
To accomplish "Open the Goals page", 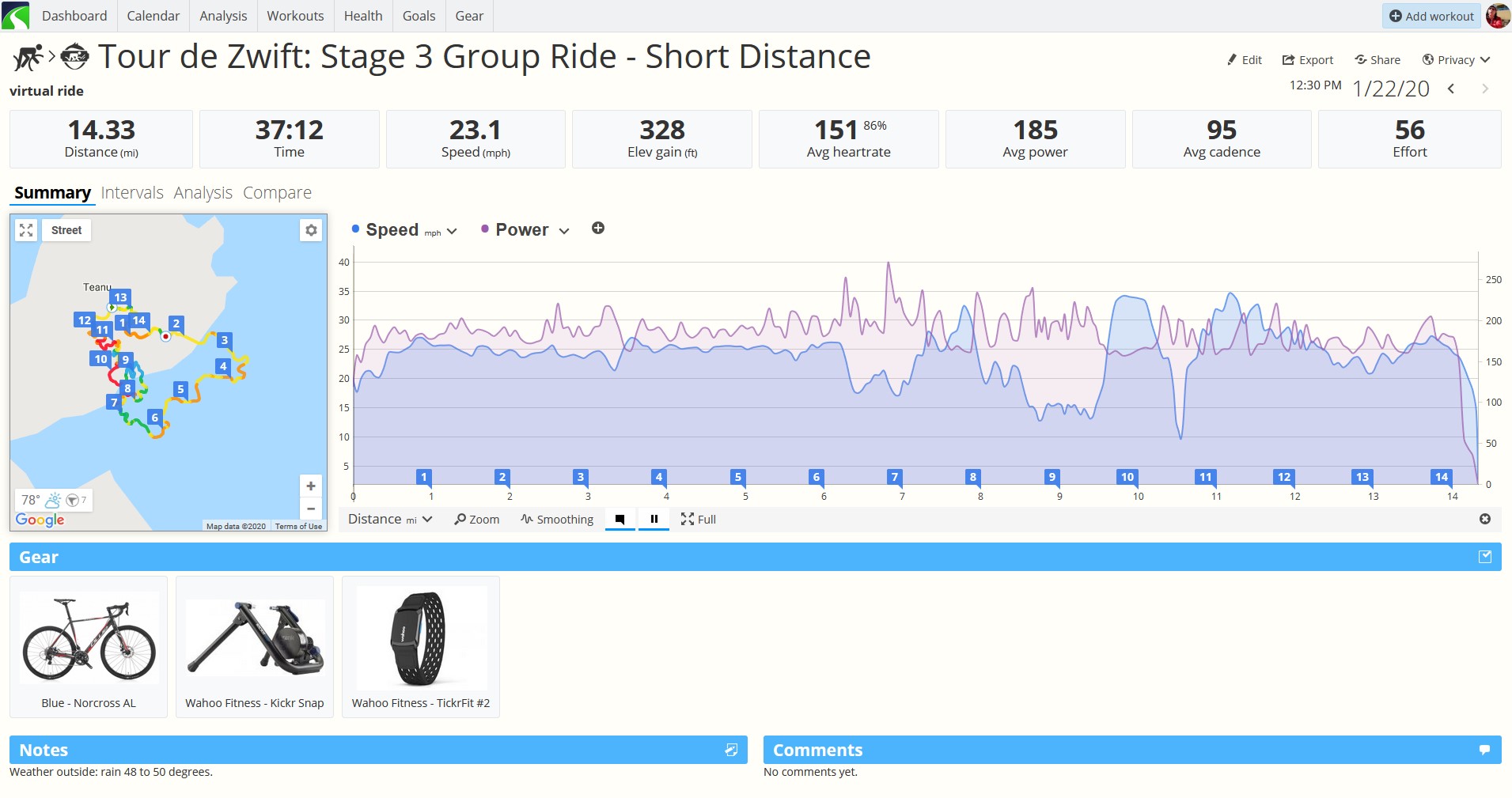I will tap(419, 16).
